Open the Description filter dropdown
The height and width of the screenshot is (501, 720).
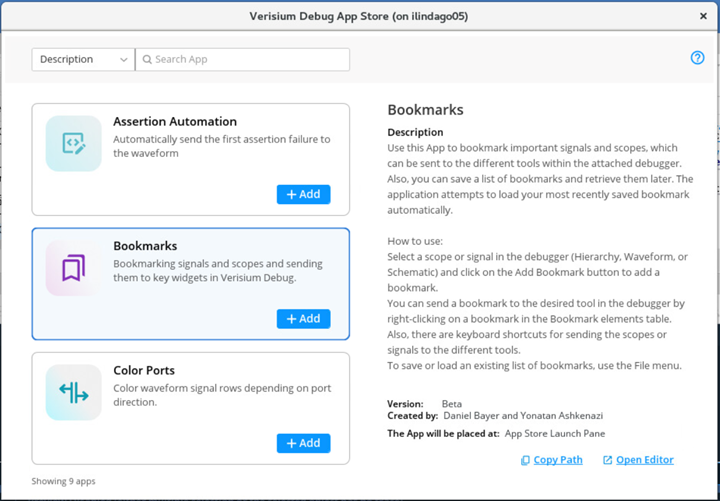tap(82, 60)
